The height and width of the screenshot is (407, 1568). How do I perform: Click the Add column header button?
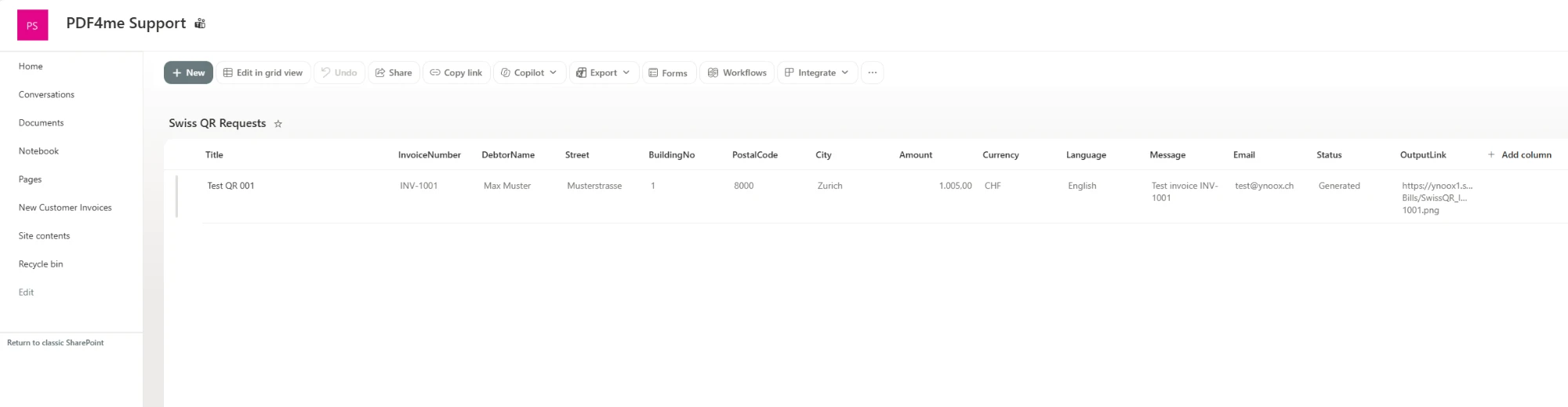(x=1519, y=155)
